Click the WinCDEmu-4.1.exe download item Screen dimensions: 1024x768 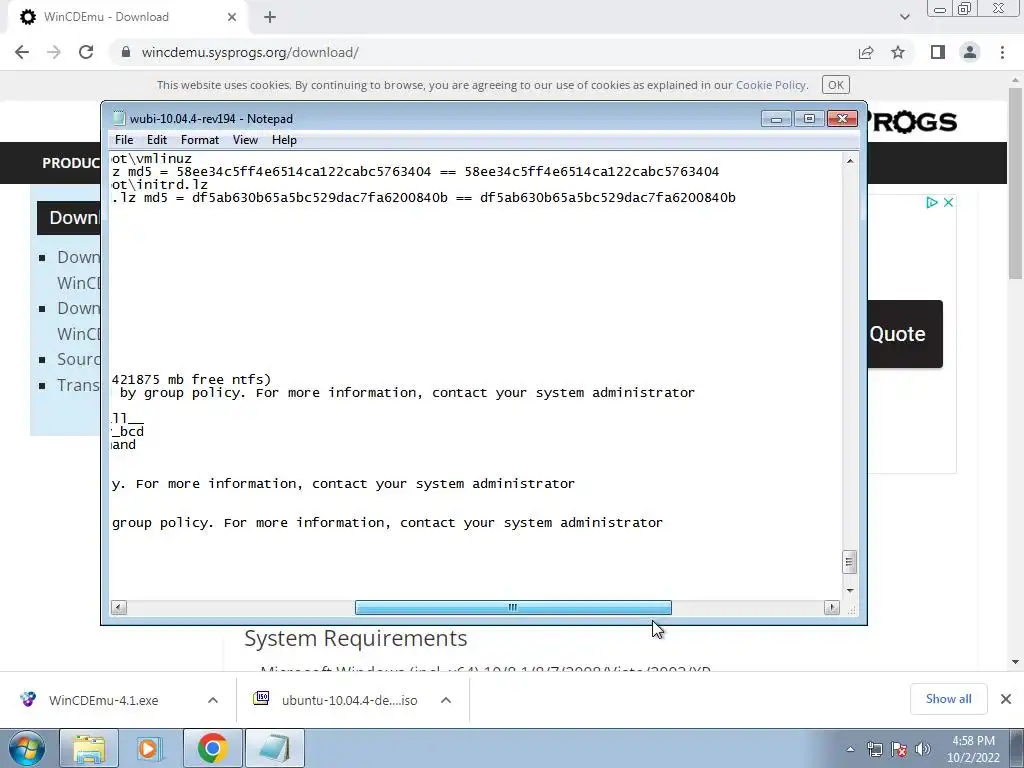(103, 700)
